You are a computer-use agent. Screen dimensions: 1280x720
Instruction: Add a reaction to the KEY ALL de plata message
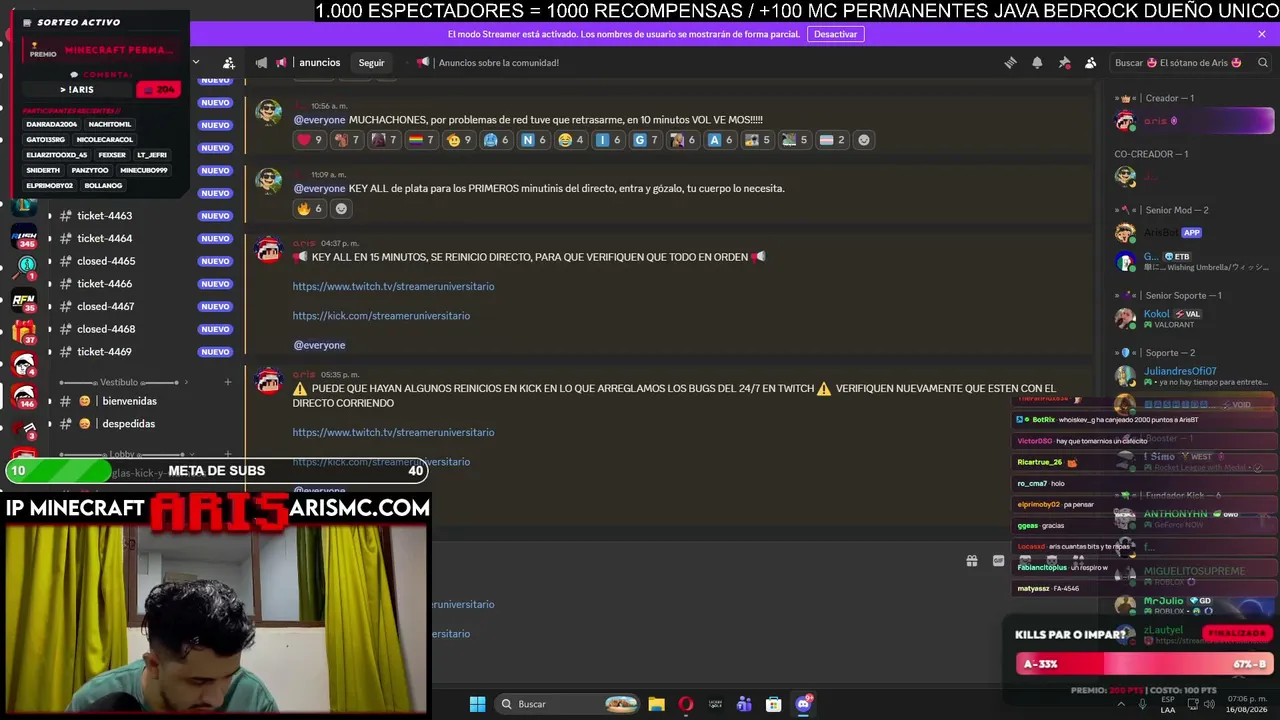coord(341,209)
